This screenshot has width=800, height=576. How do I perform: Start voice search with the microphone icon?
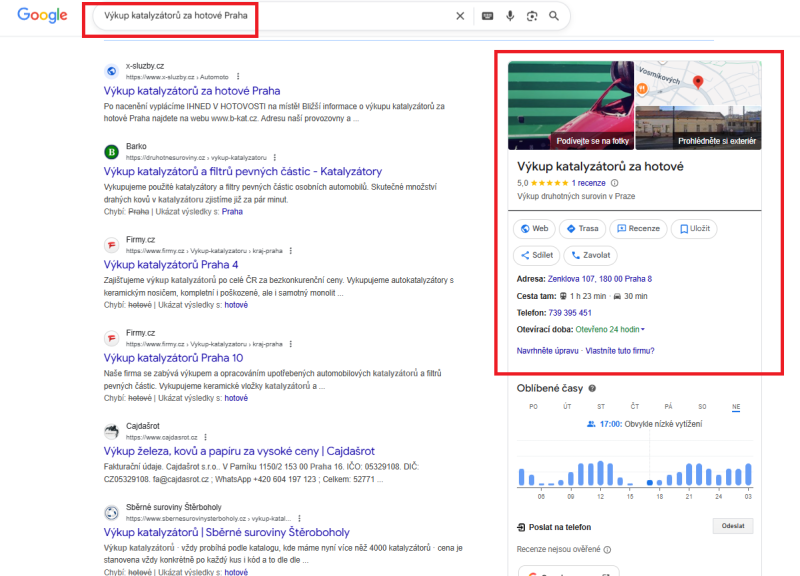point(510,16)
